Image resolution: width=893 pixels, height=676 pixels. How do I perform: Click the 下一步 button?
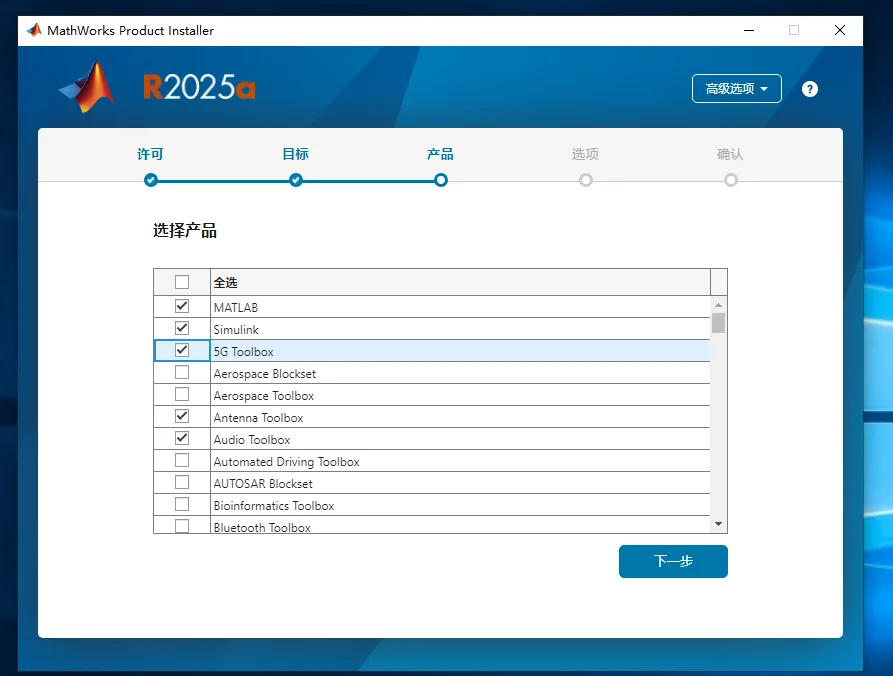coord(673,561)
